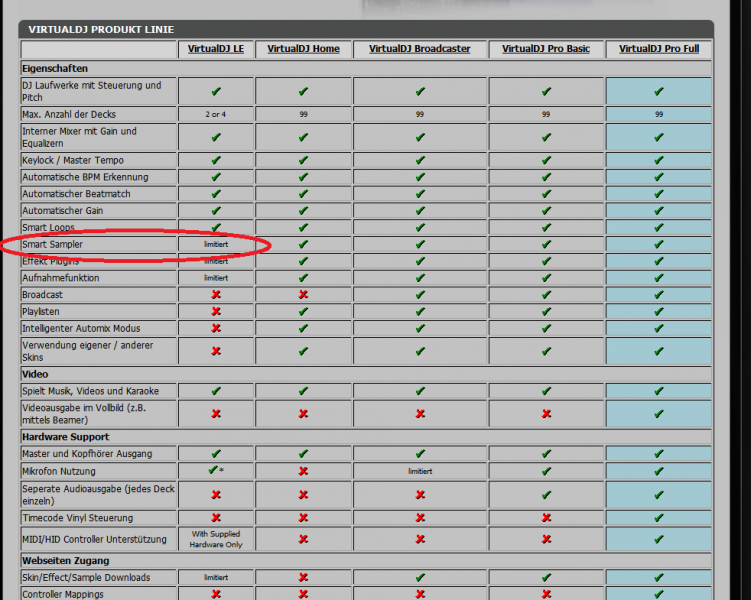Click green check for Spielt Musik, Videos und Karaoke Broadcaster
This screenshot has width=751, height=600.
pyautogui.click(x=420, y=391)
